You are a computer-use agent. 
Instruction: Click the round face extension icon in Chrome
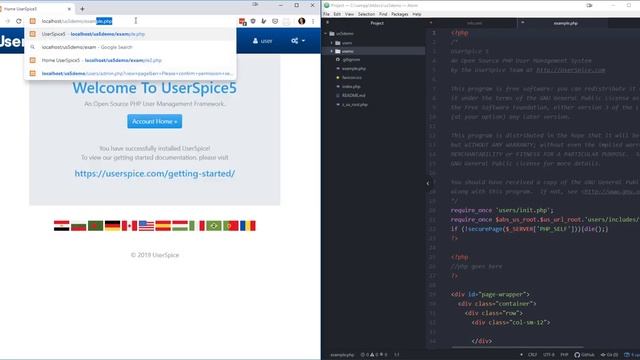tap(275, 21)
